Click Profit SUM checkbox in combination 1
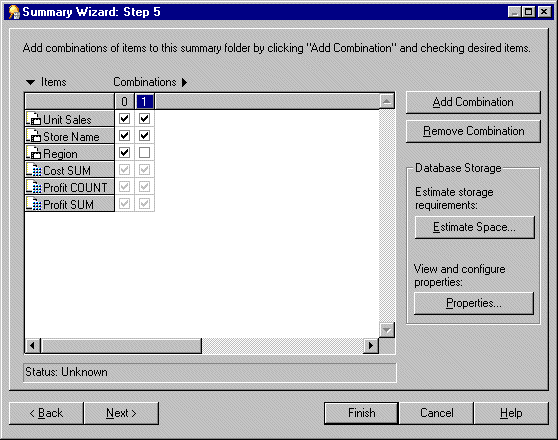 144,204
